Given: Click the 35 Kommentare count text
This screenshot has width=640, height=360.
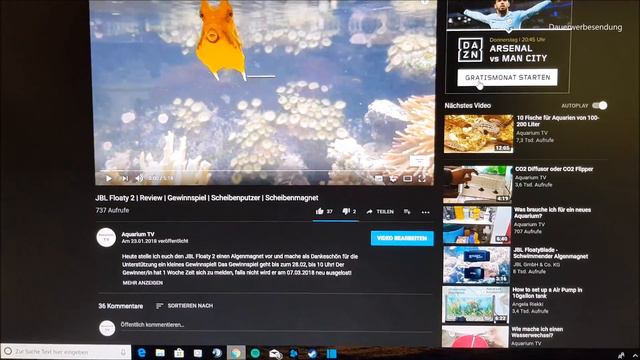Looking at the screenshot, I should point(120,306).
